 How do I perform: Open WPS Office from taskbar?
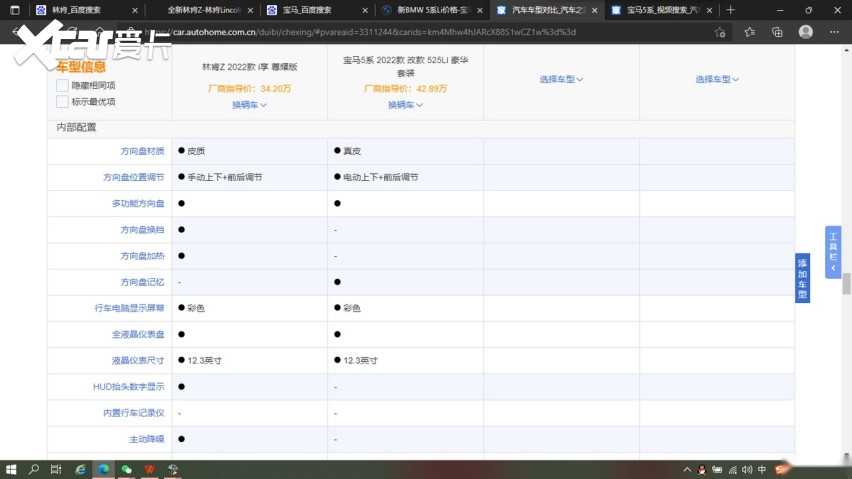tap(149, 469)
